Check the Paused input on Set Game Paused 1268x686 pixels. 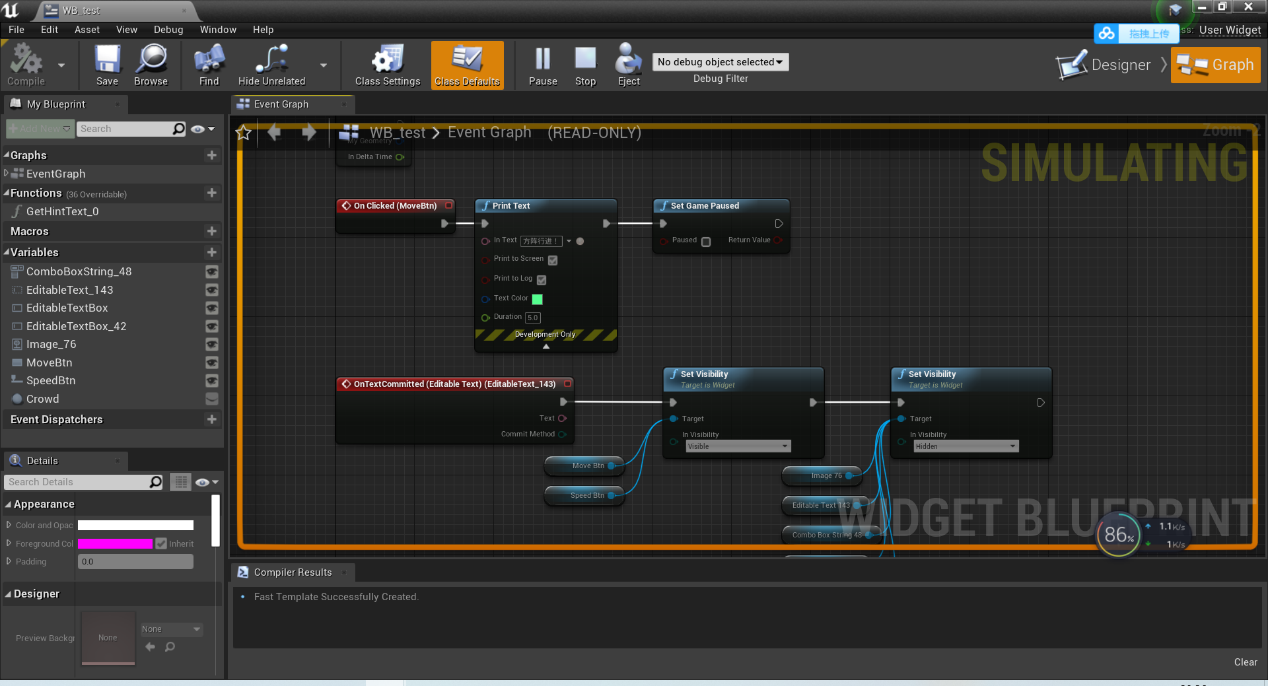click(706, 240)
